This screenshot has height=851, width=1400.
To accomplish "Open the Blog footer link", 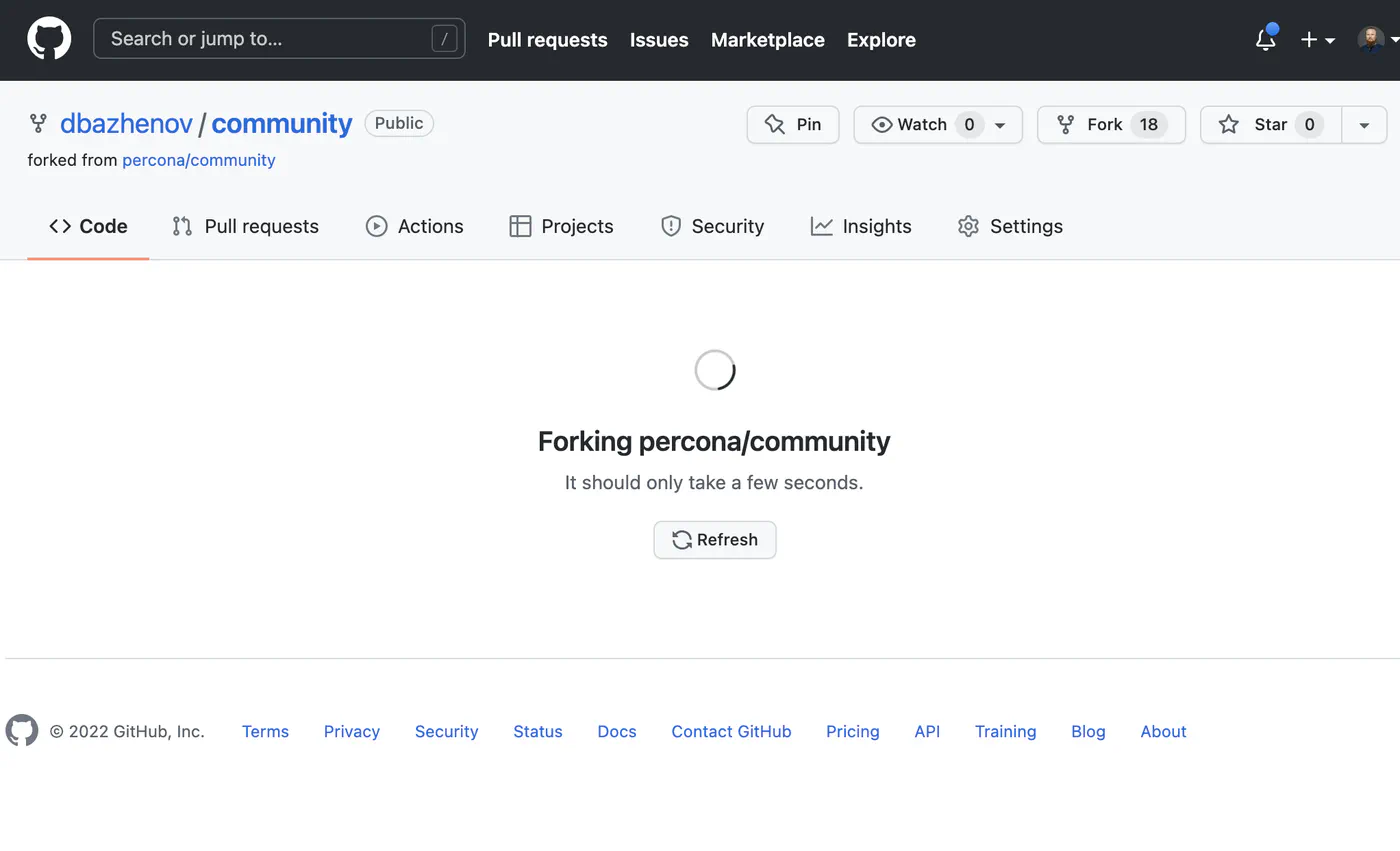I will pos(1088,732).
